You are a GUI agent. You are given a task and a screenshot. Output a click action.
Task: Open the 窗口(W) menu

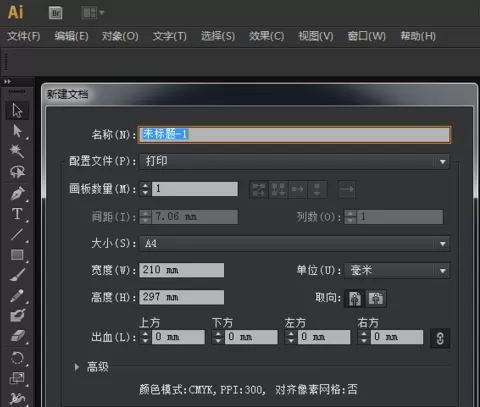pyautogui.click(x=366, y=36)
